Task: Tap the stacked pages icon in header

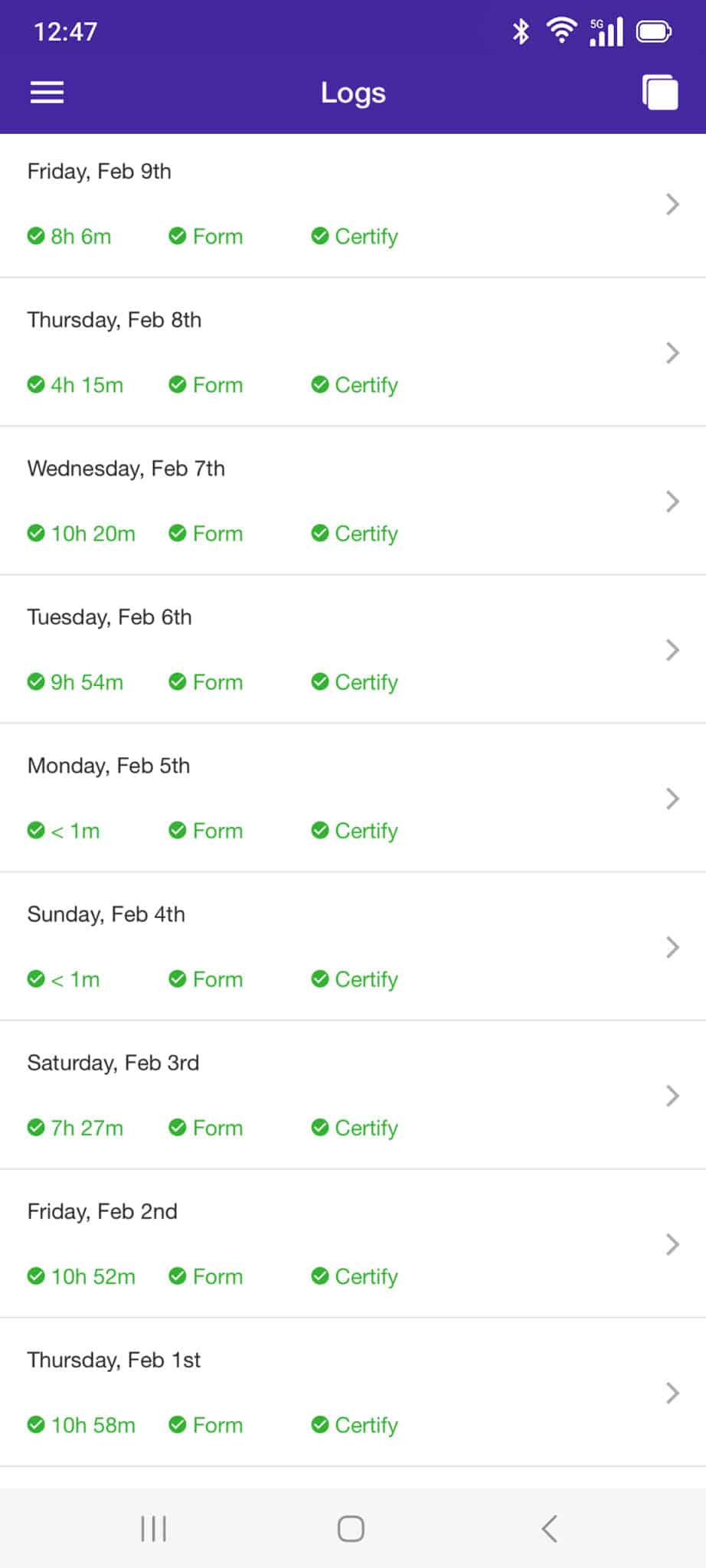Action: click(660, 93)
